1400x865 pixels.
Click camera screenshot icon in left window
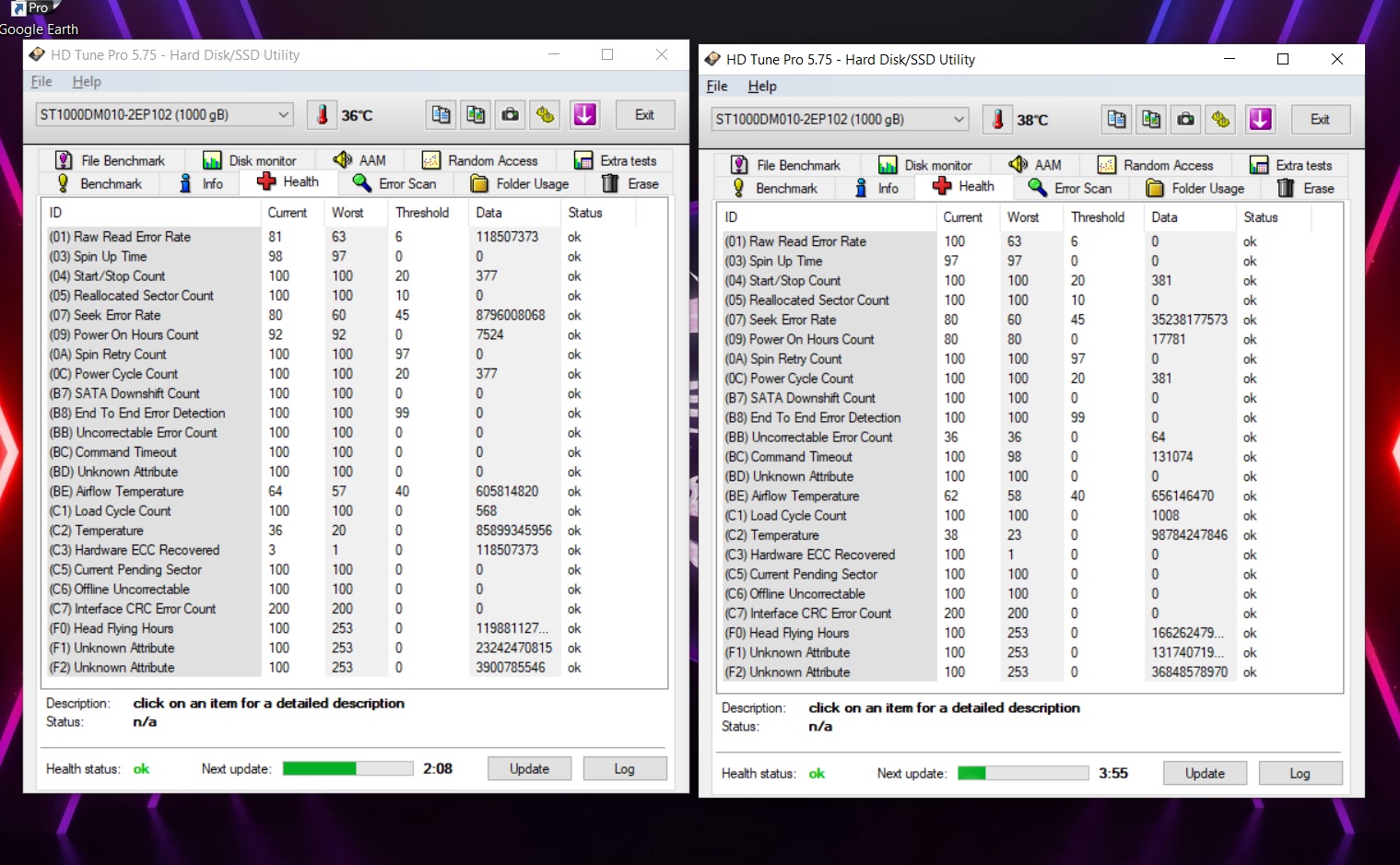[x=510, y=115]
